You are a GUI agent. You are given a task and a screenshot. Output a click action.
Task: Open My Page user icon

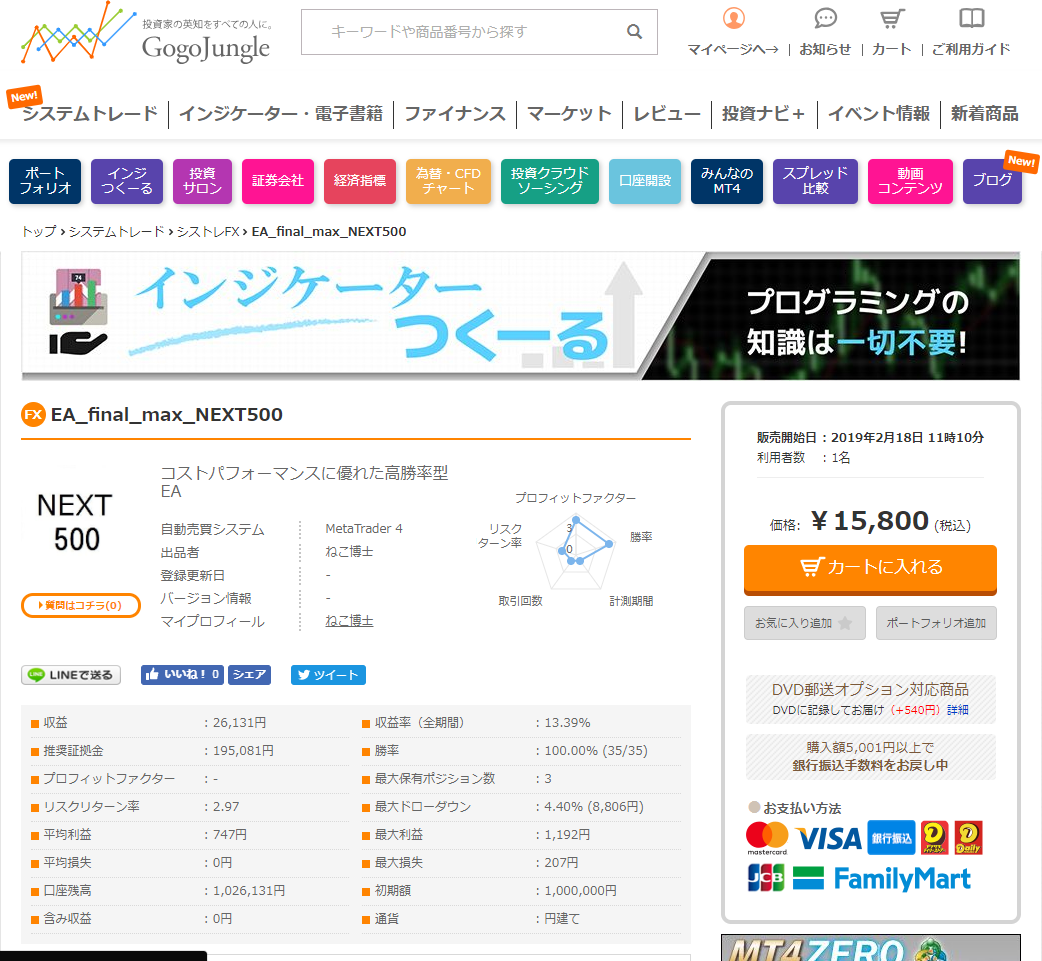pyautogui.click(x=733, y=19)
